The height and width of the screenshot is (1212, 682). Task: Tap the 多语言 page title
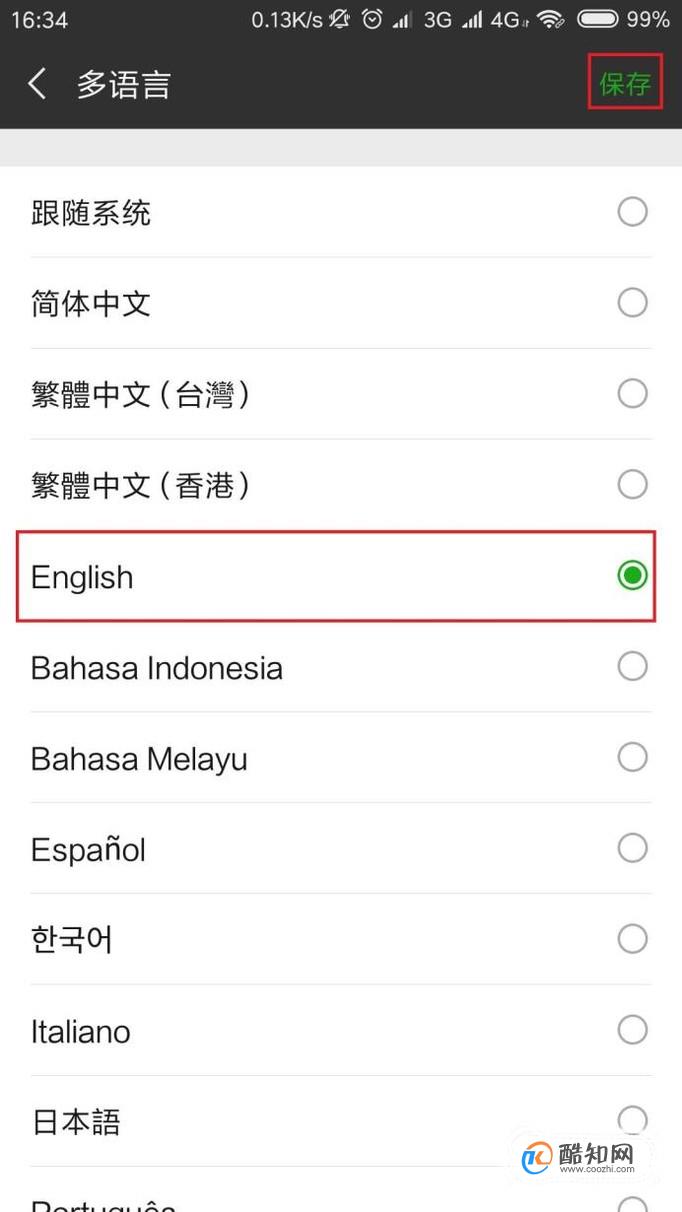tap(124, 85)
